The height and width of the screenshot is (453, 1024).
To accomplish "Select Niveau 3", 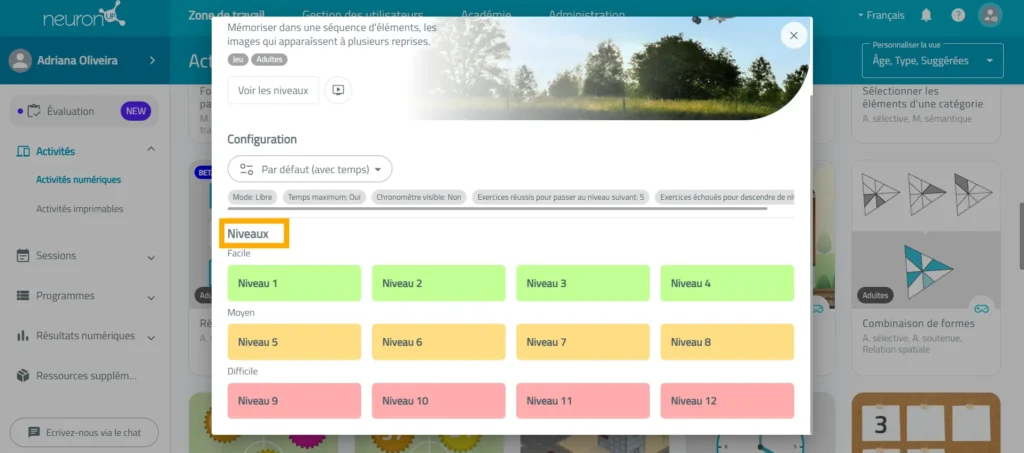I will (583, 283).
